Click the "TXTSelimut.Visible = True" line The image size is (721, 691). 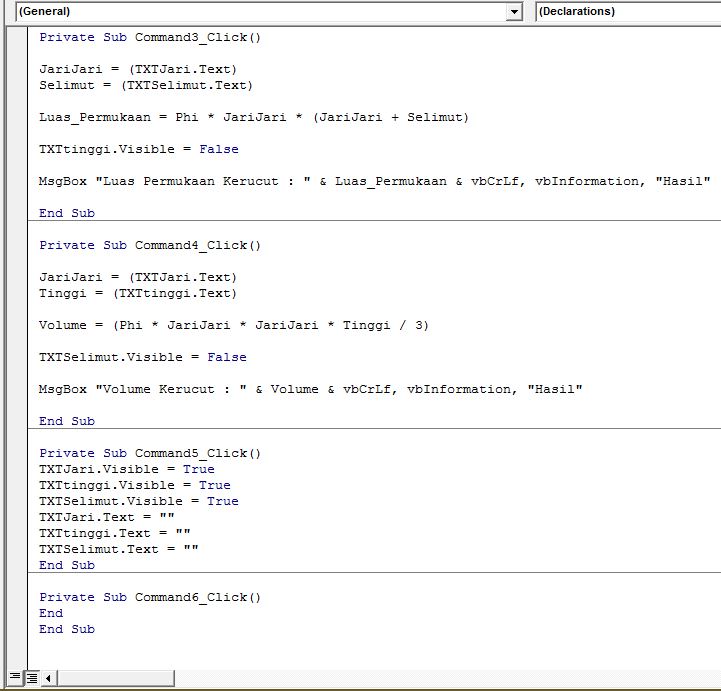point(139,501)
